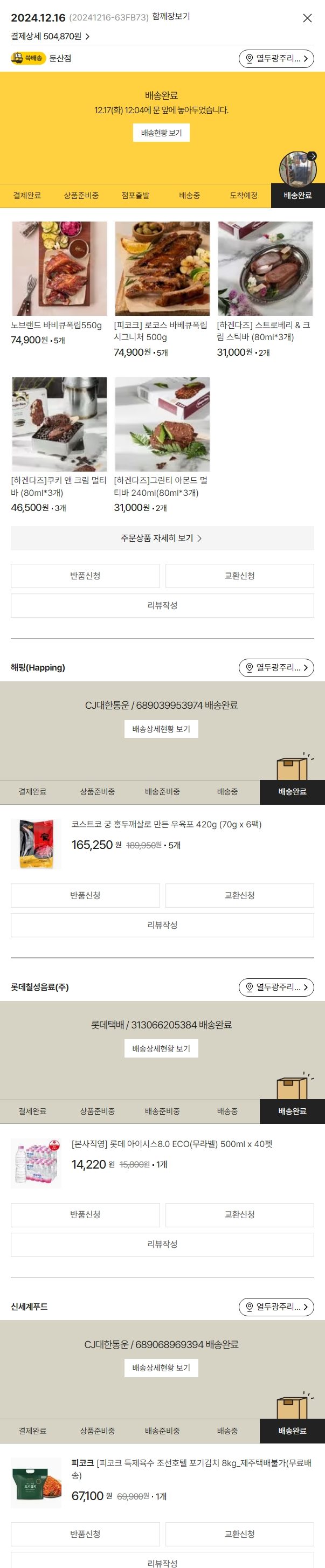The width and height of the screenshot is (325, 1568).
Task: Click 교환신청 under 롯데 아이시스 item
Action: 240,1215
